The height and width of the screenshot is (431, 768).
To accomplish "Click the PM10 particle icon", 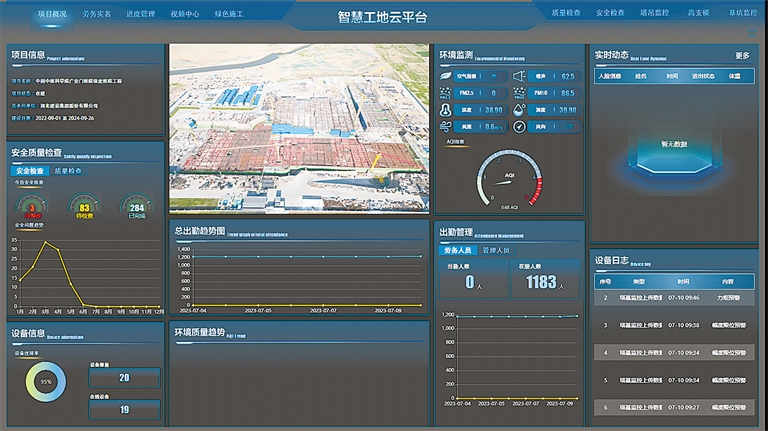I will (519, 93).
